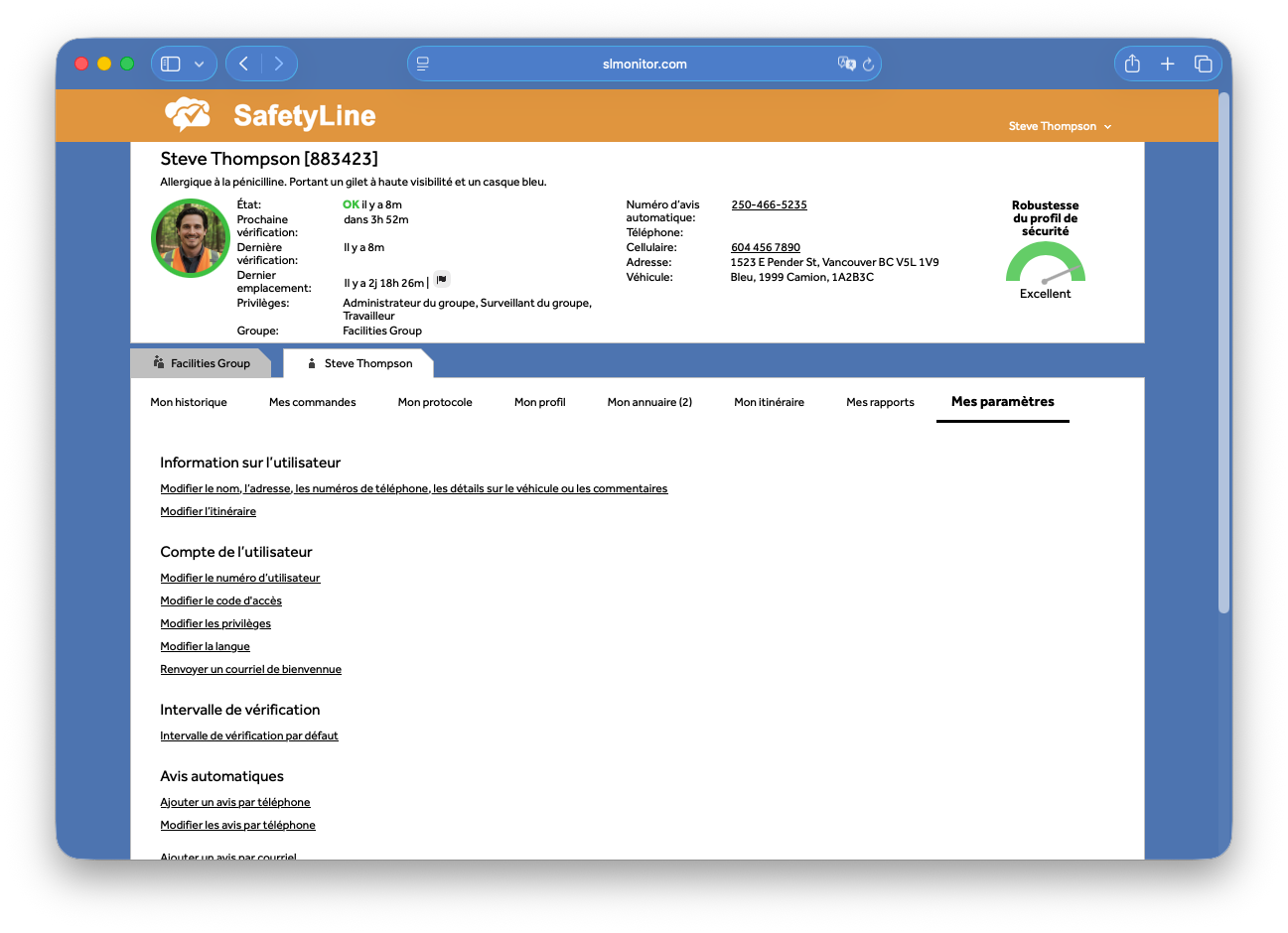The height and width of the screenshot is (933, 1288).
Task: Click the security profile strength gauge
Action: tap(1045, 265)
